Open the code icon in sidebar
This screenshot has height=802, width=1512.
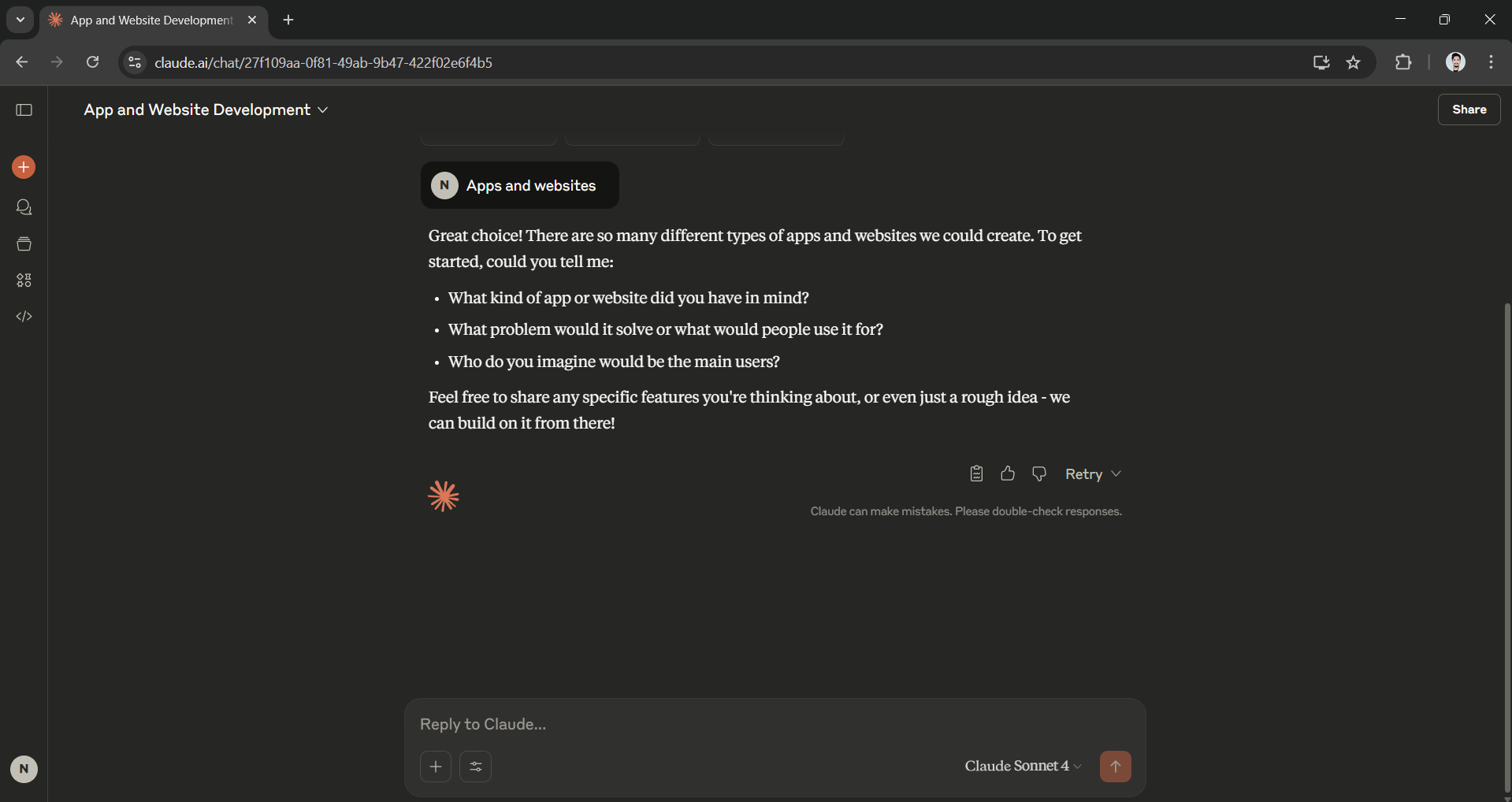[x=24, y=316]
